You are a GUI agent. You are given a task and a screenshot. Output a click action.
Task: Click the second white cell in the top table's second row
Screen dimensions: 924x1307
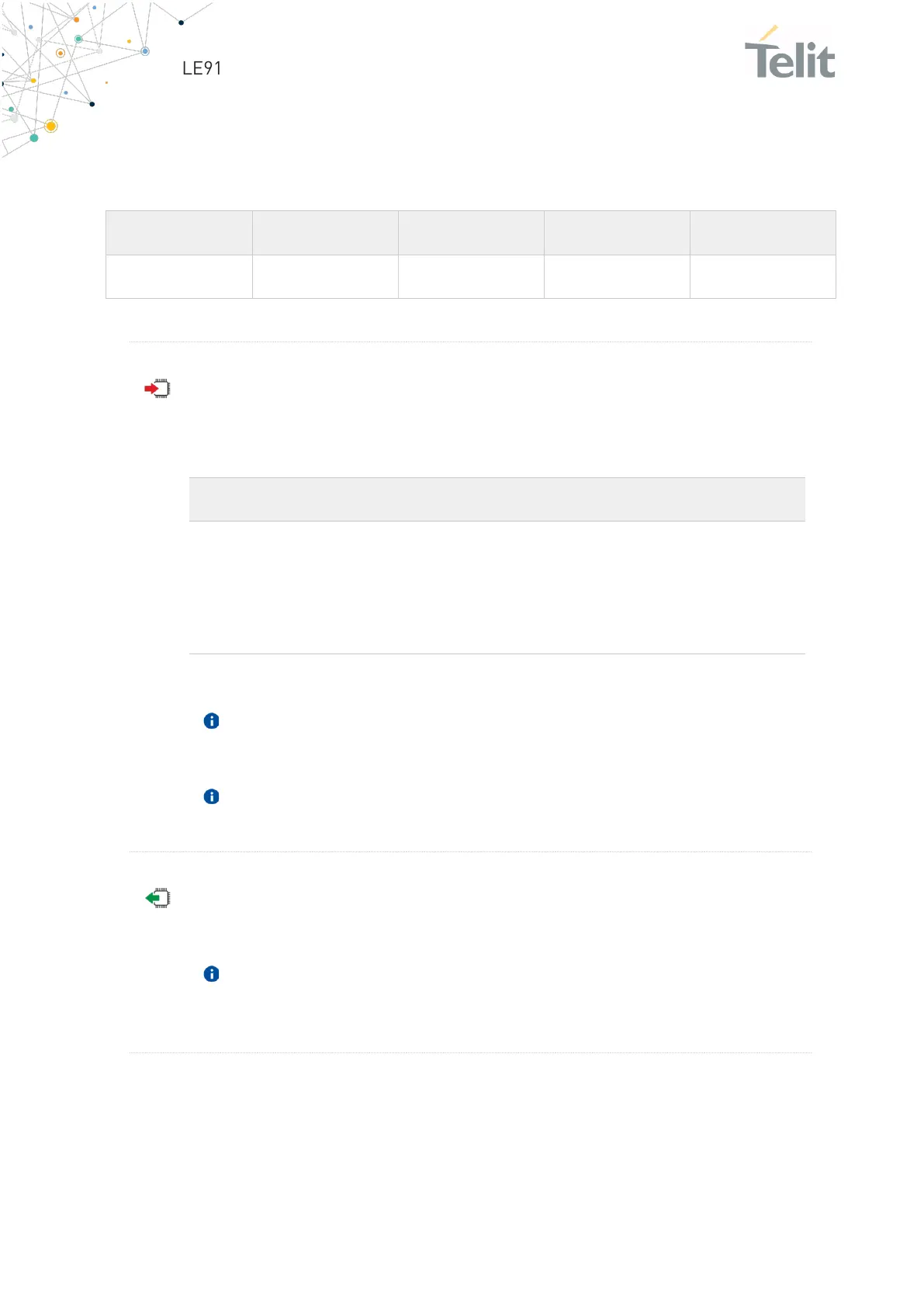tap(325, 277)
